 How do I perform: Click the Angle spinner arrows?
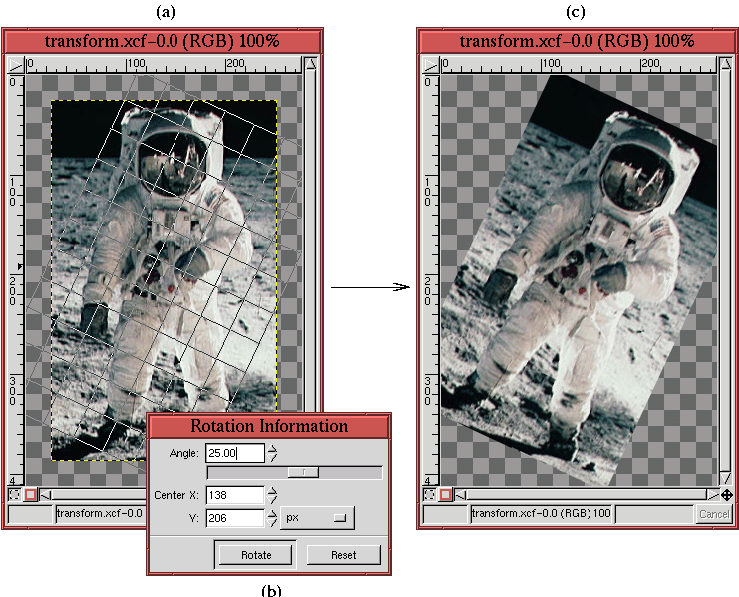click(272, 453)
